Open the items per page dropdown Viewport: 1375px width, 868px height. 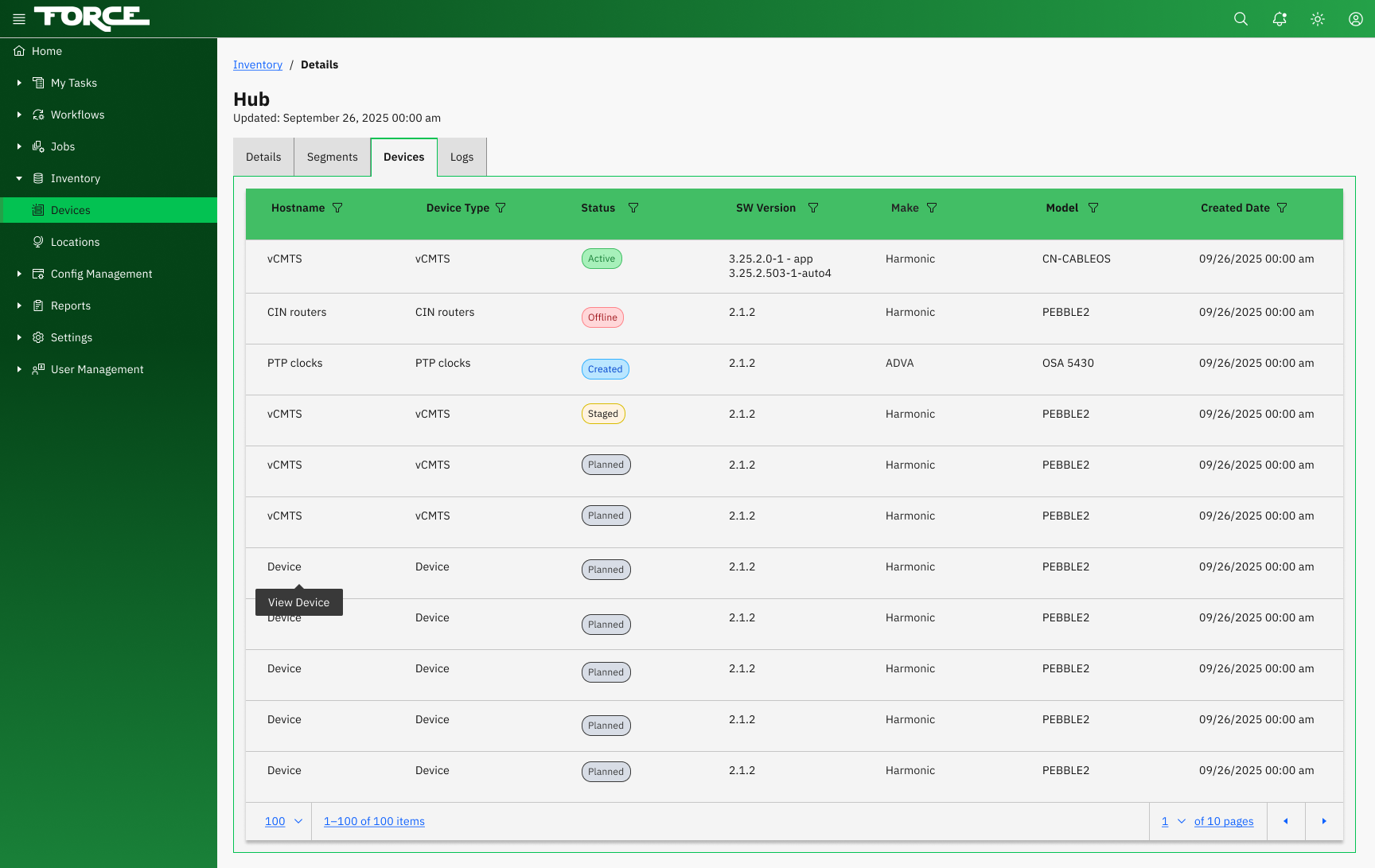(x=284, y=821)
